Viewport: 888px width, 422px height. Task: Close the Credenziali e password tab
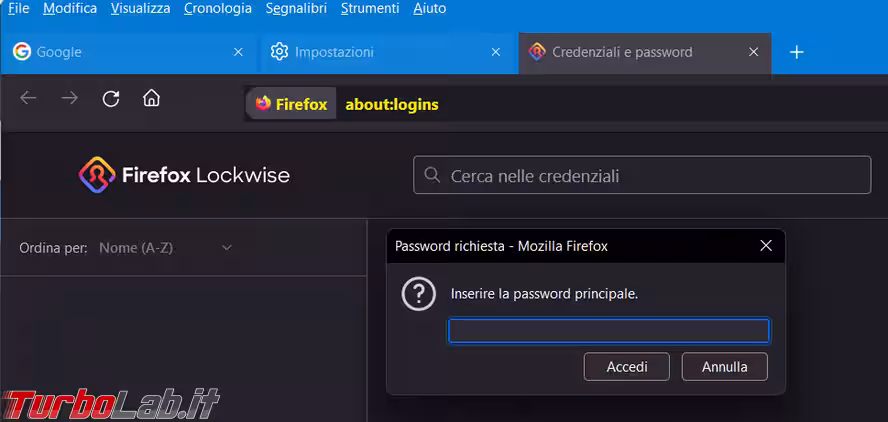[x=754, y=52]
